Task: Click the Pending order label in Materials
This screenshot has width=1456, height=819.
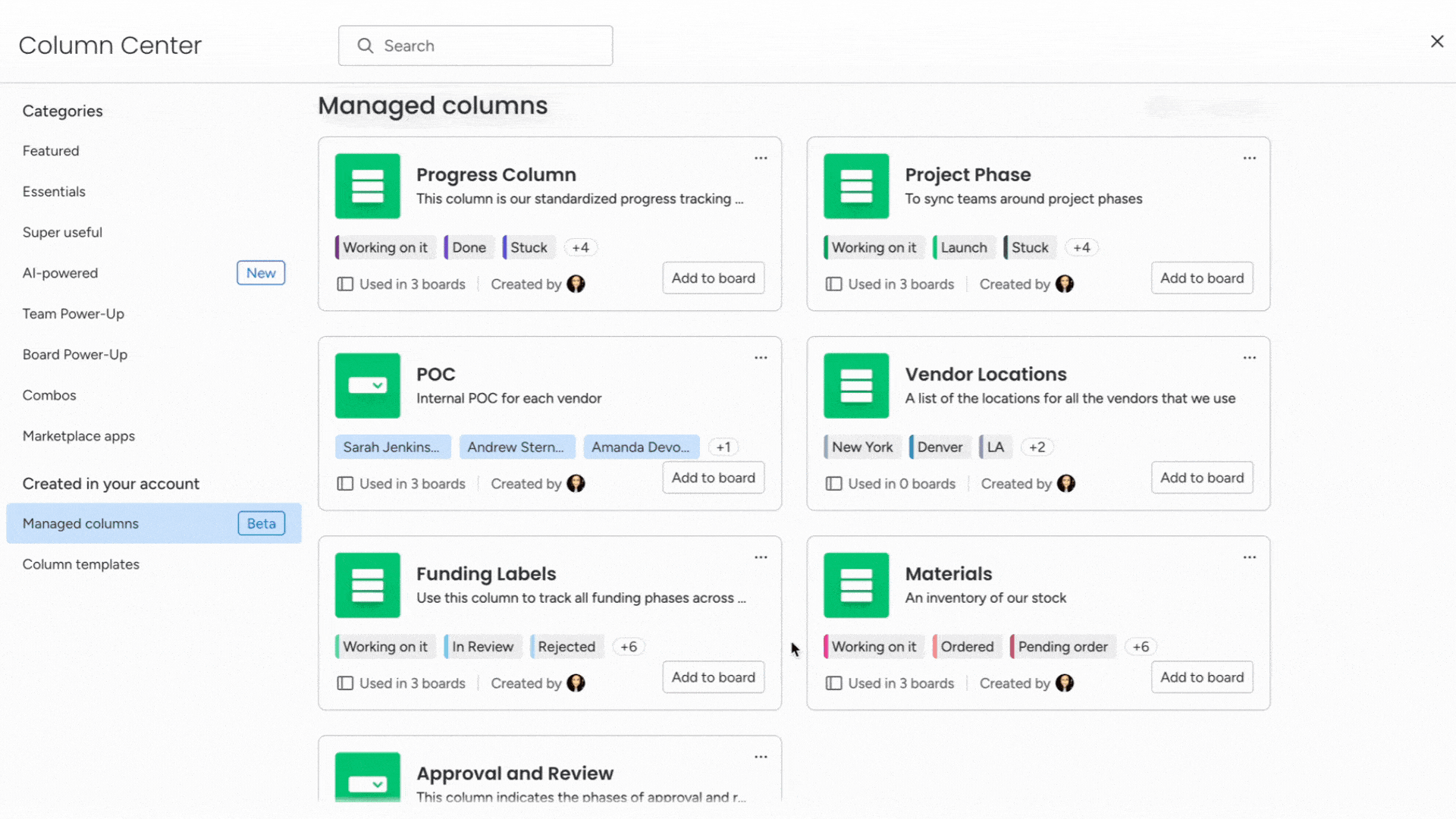Action: (1062, 647)
